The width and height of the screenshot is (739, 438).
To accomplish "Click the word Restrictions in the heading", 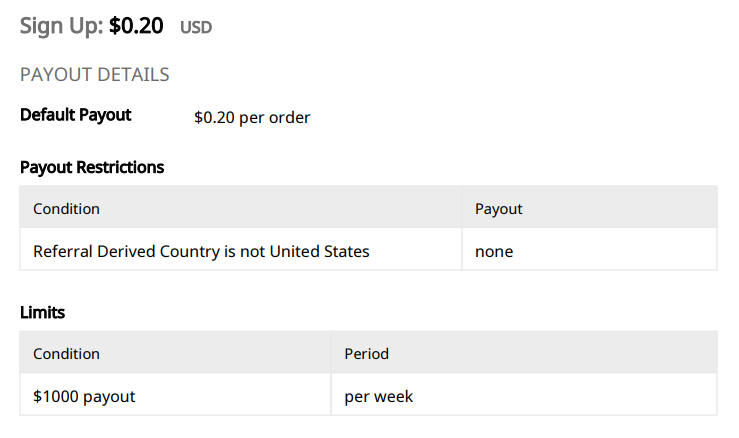I will pyautogui.click(x=120, y=167).
